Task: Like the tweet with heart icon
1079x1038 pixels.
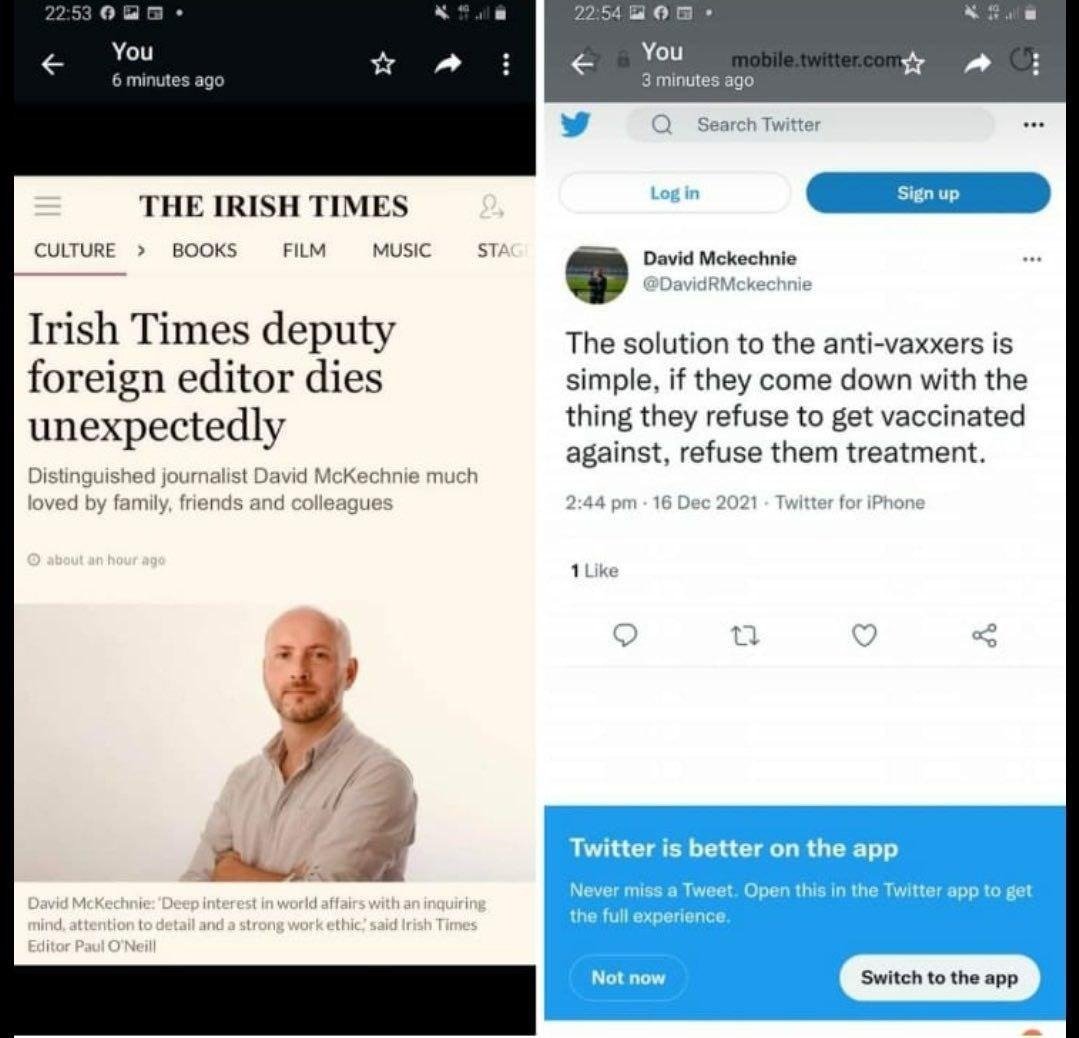Action: (x=864, y=635)
